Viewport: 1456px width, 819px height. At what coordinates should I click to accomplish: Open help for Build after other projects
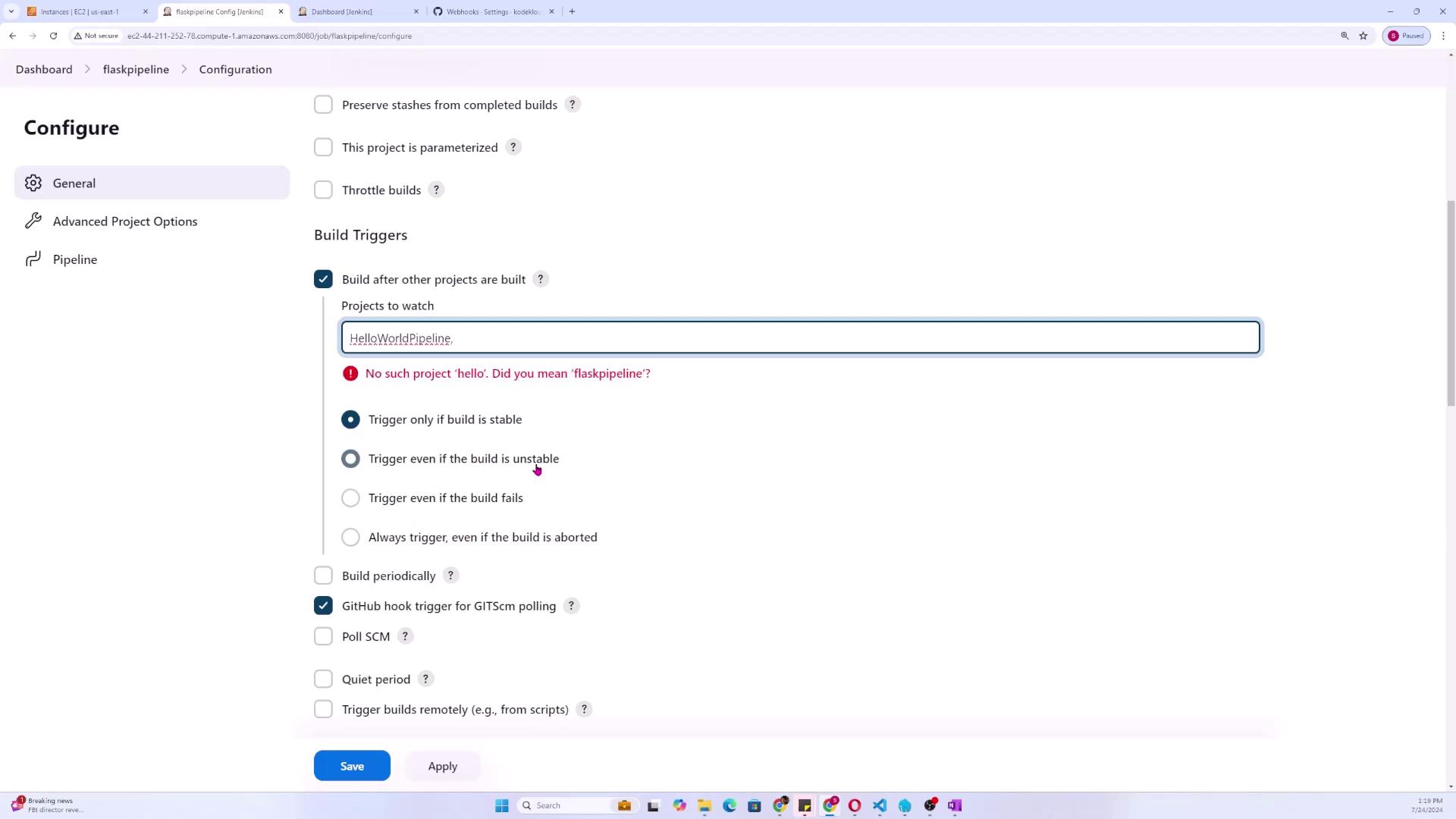(x=541, y=279)
